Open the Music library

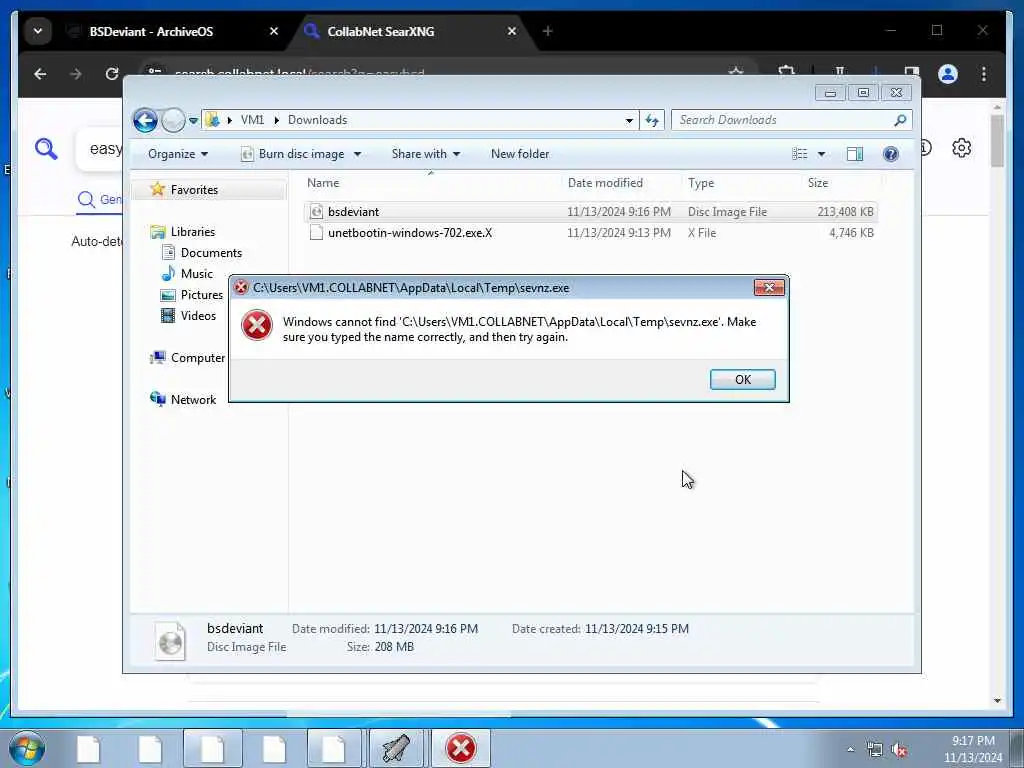click(197, 274)
